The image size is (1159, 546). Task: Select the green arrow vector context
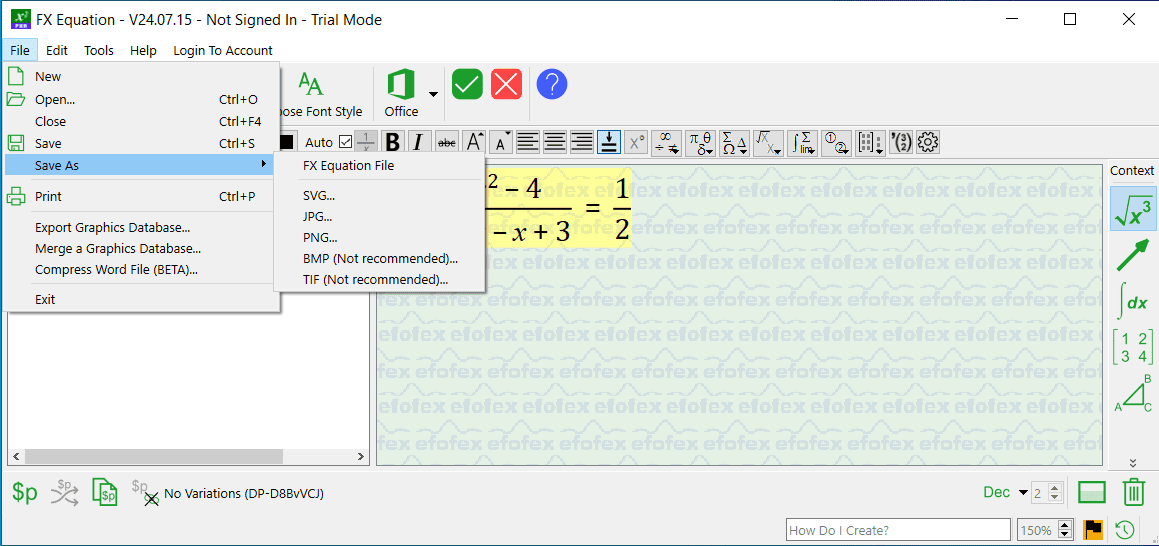pos(1133,253)
